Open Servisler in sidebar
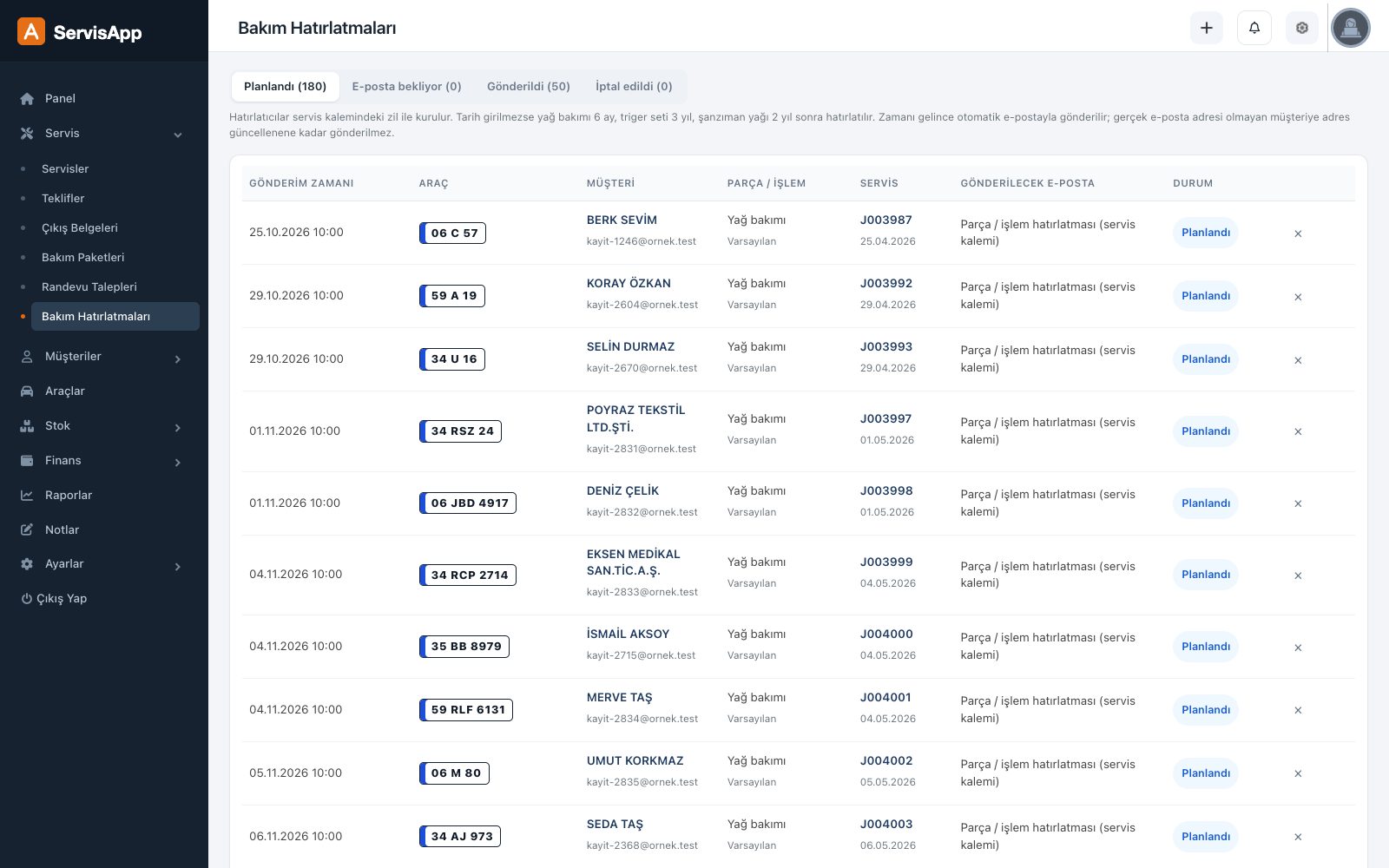The image size is (1389, 868). [x=65, y=168]
